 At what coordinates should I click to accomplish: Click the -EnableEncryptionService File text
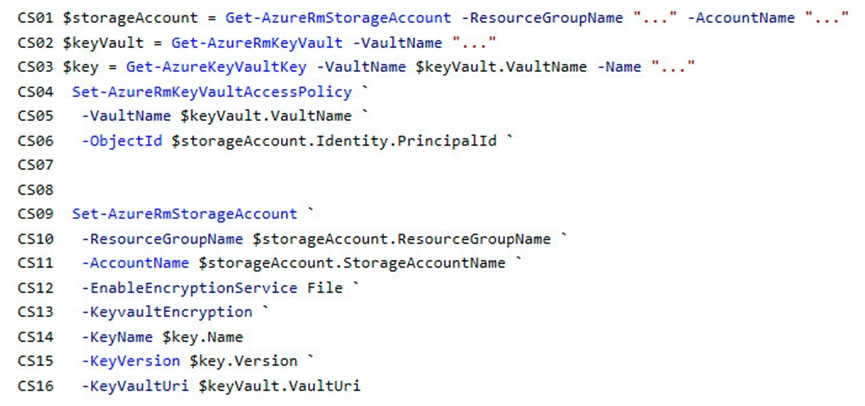[x=212, y=287]
